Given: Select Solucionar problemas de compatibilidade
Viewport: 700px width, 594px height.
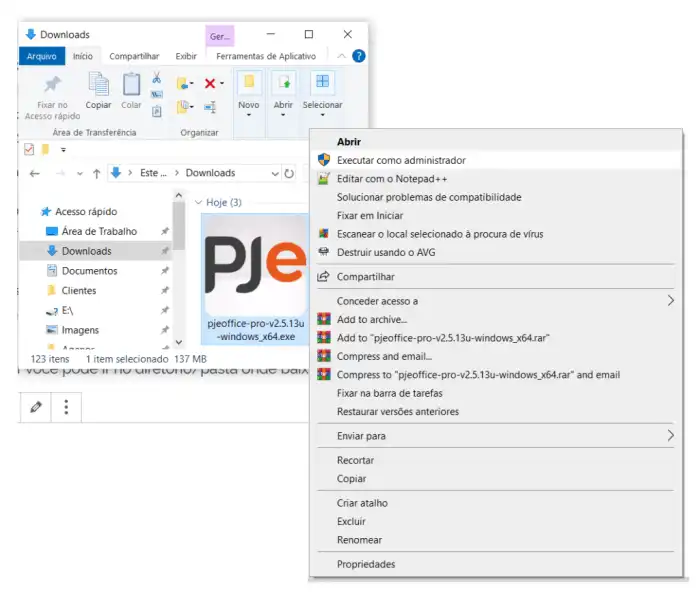Looking at the screenshot, I should coord(496,197).
